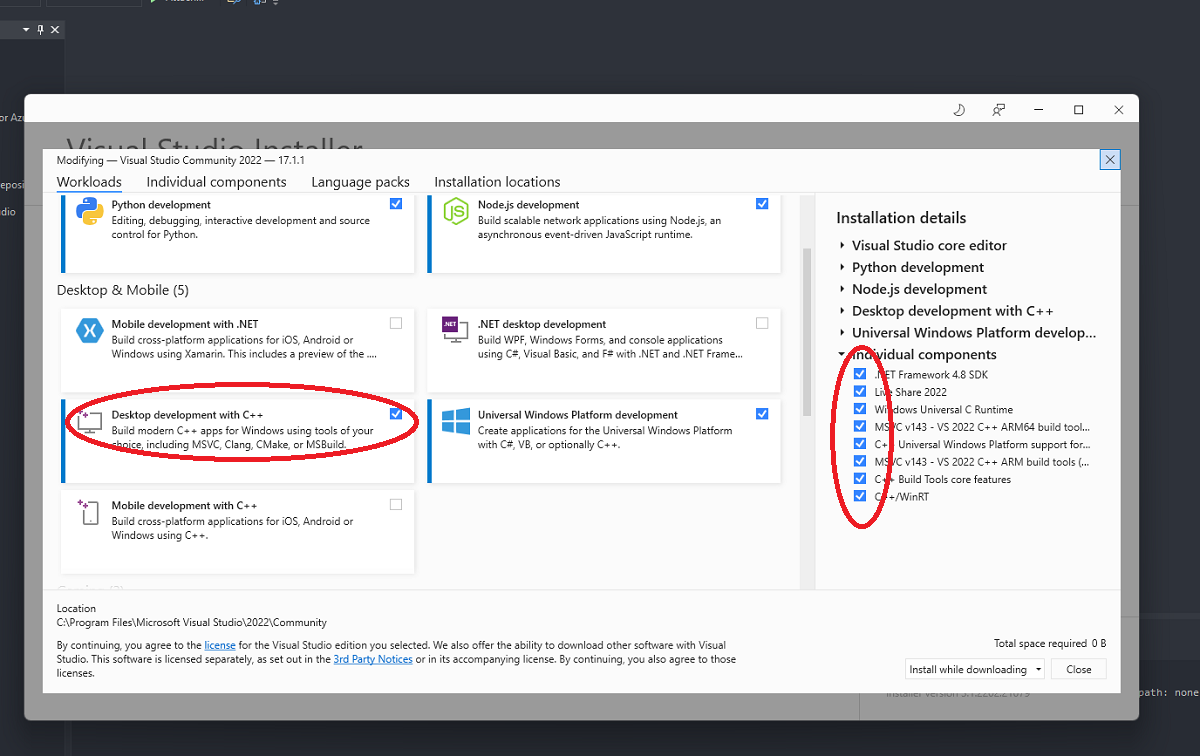
Task: Open the license link
Action: 220,645
